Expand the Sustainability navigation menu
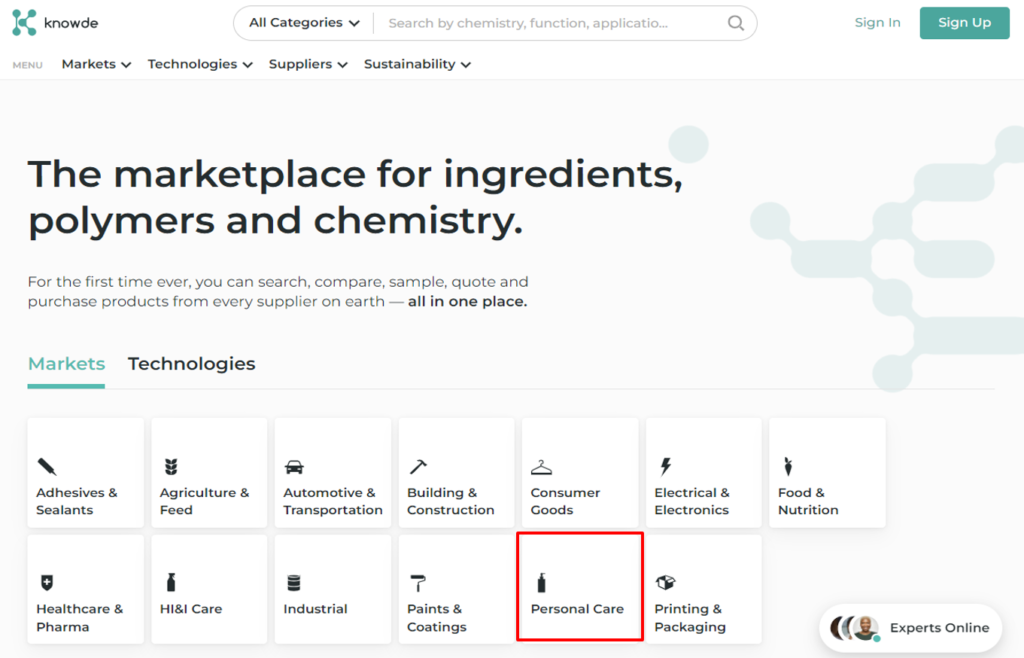The width and height of the screenshot is (1024, 658). [417, 64]
